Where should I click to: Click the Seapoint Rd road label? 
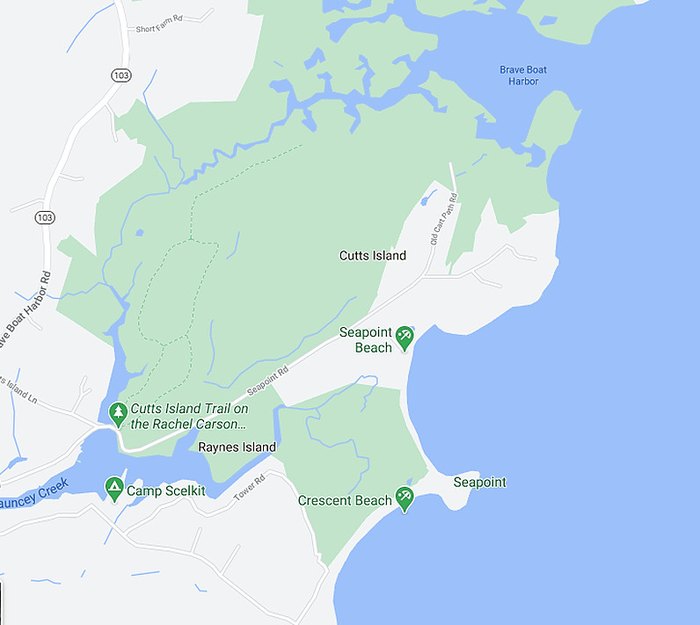click(x=267, y=381)
